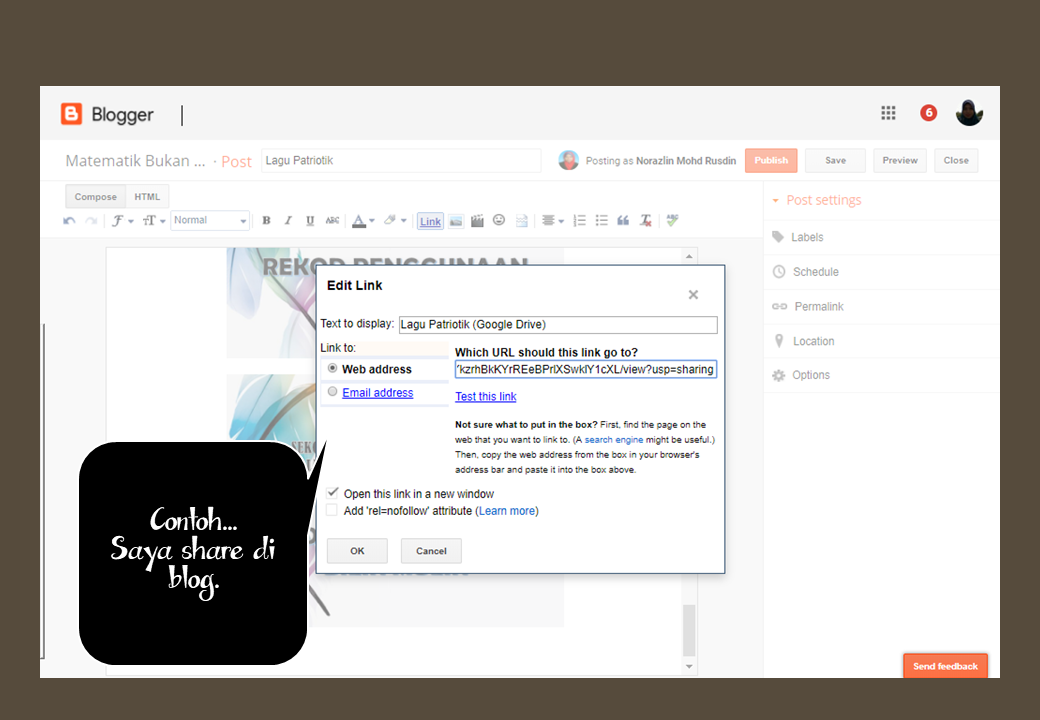Publish the blog post
The width and height of the screenshot is (1040, 720).
pyautogui.click(x=771, y=160)
